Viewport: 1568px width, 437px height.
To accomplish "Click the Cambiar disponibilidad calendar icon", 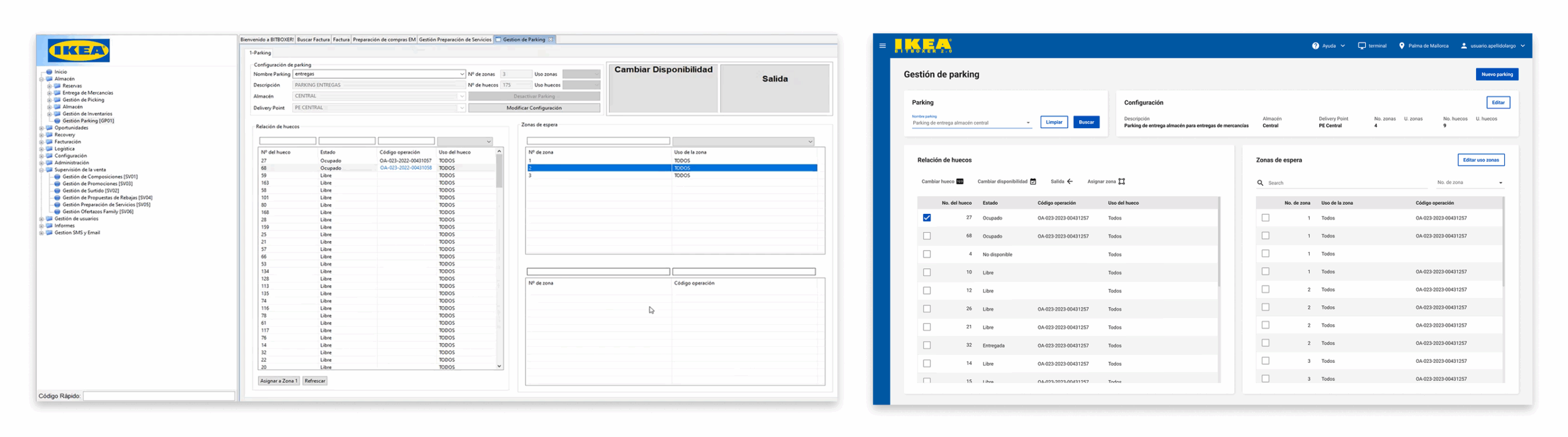I will click(x=1033, y=181).
